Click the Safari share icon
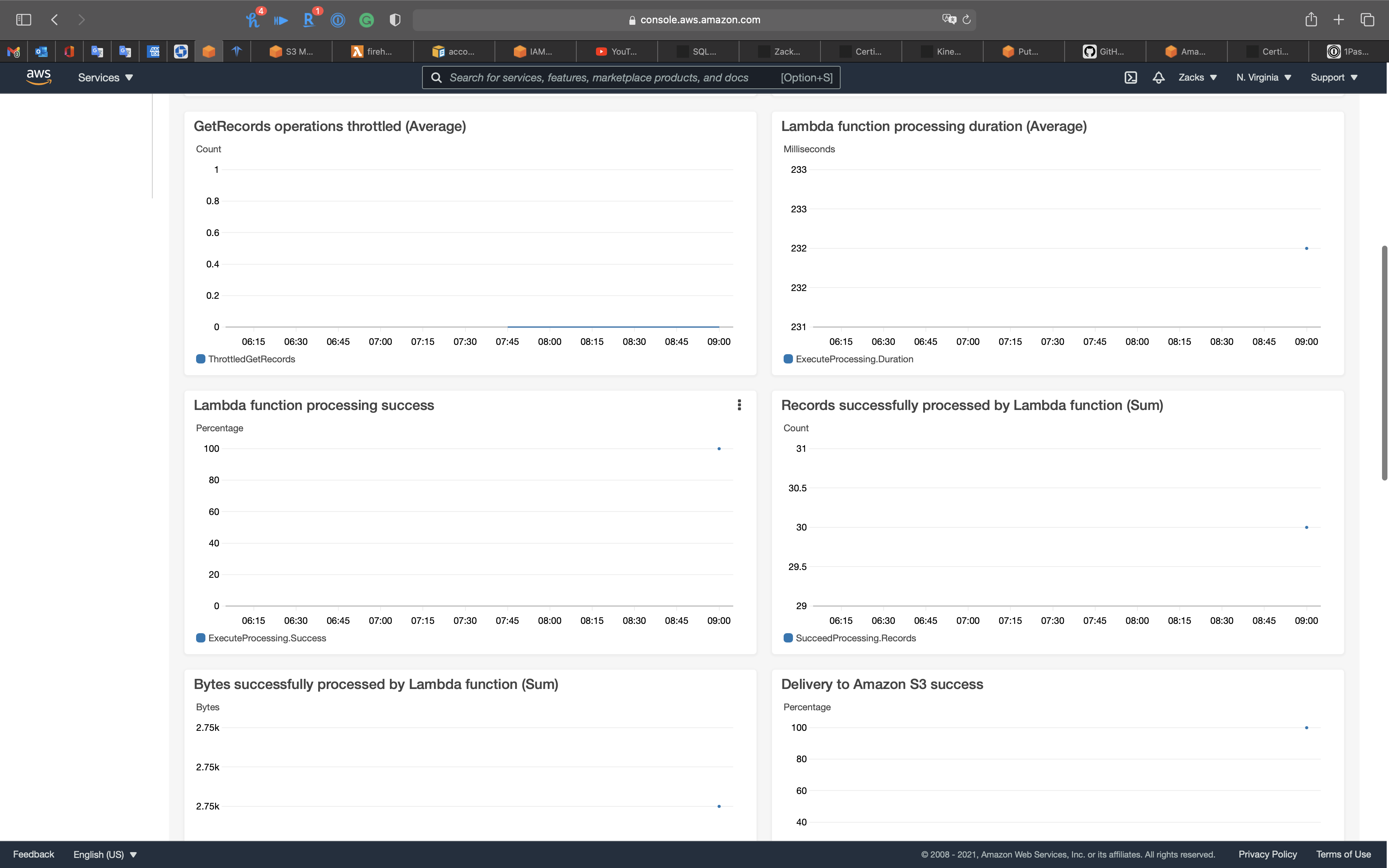 coord(1310,20)
